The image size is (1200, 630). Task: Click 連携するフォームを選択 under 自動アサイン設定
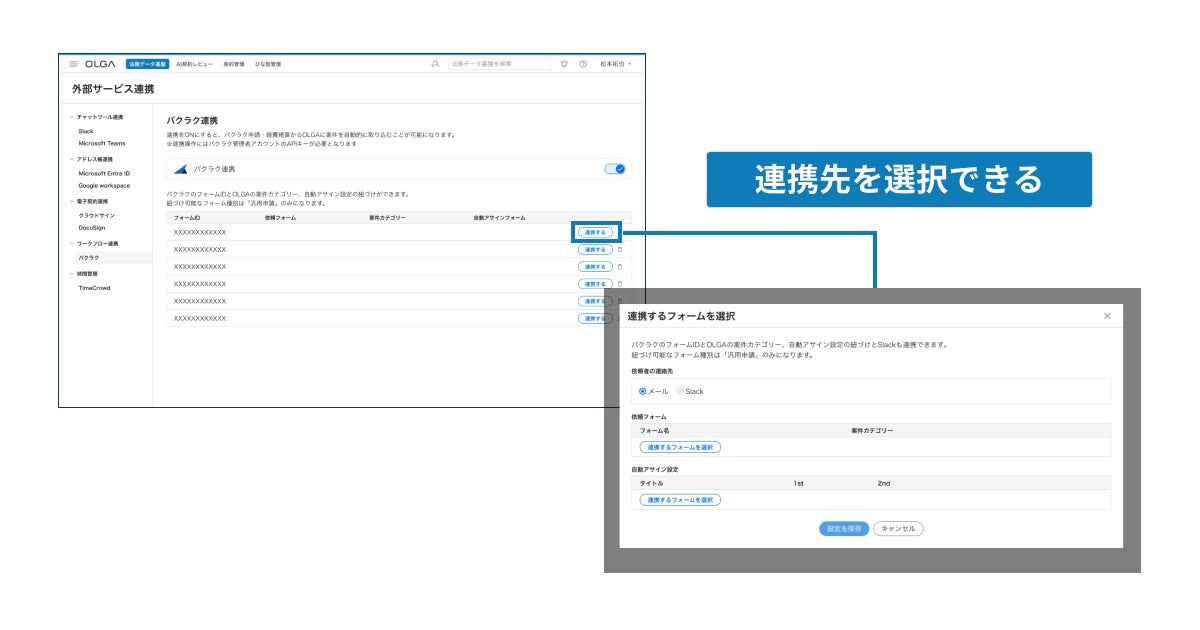(x=680, y=499)
